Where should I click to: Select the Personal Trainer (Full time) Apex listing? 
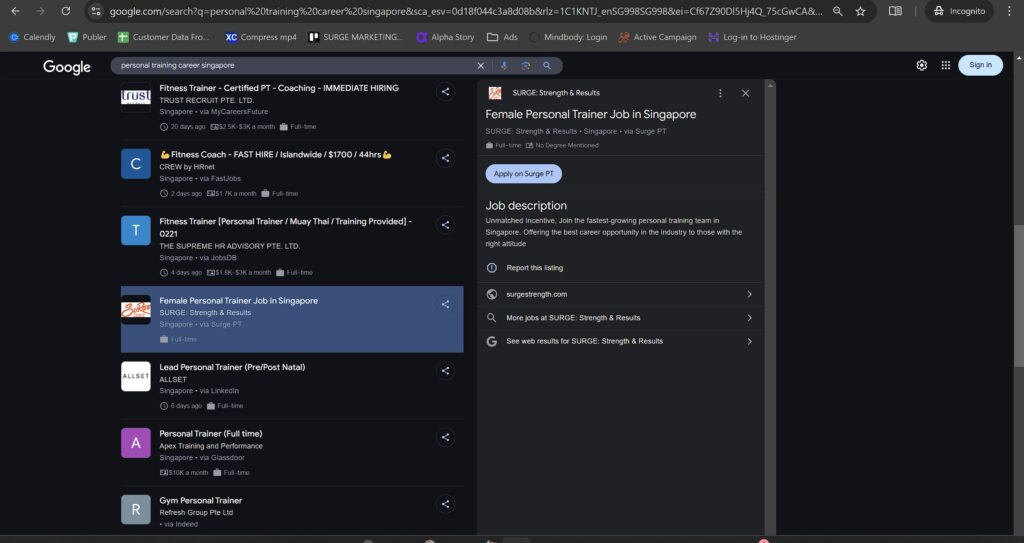tap(211, 434)
